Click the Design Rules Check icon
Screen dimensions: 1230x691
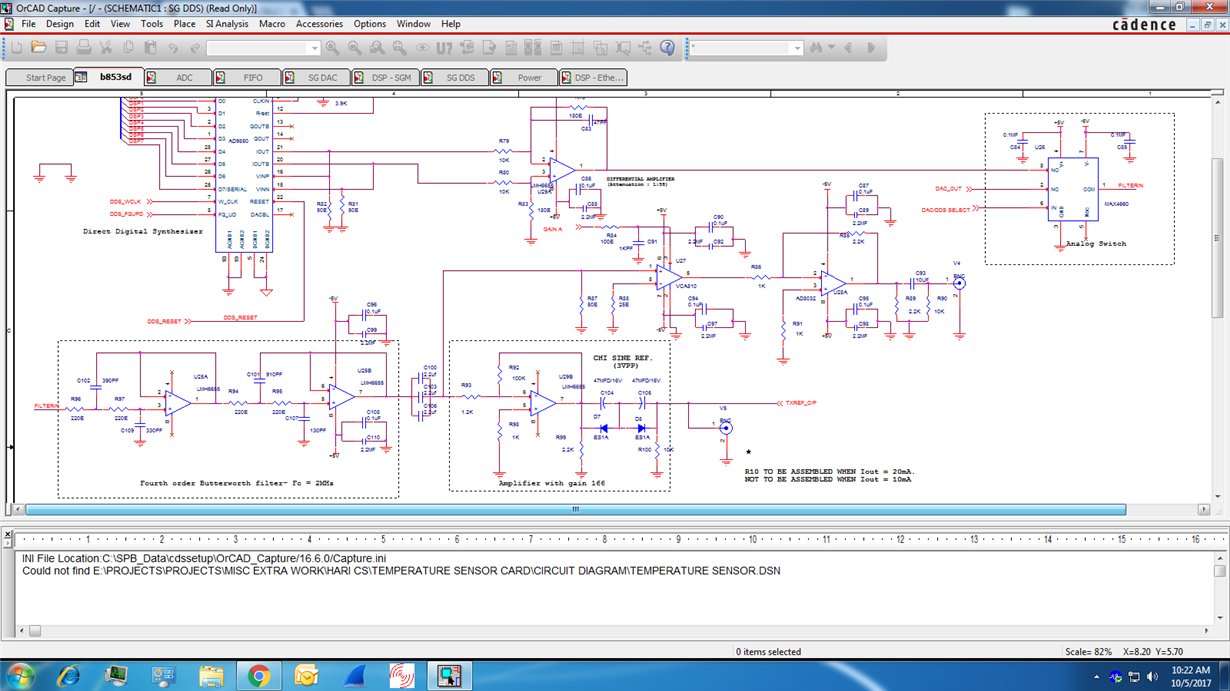[489, 47]
